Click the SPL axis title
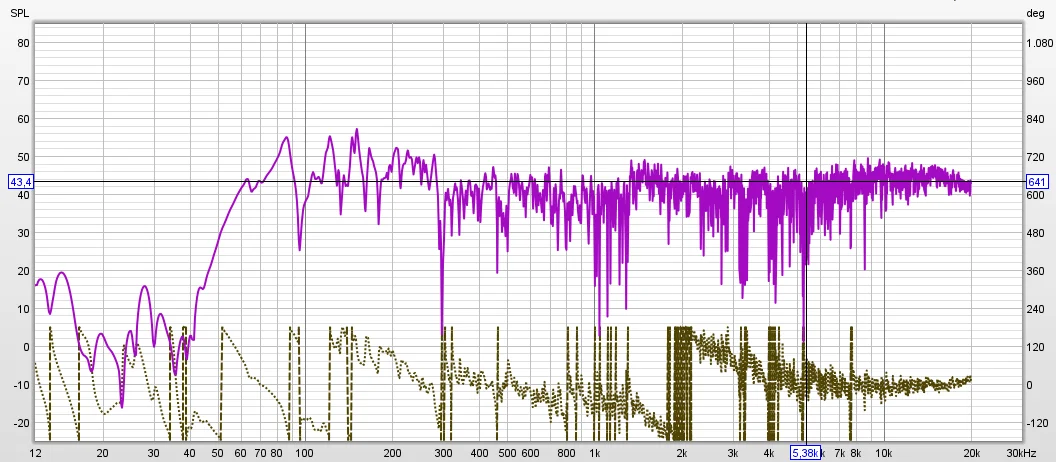 pos(20,13)
